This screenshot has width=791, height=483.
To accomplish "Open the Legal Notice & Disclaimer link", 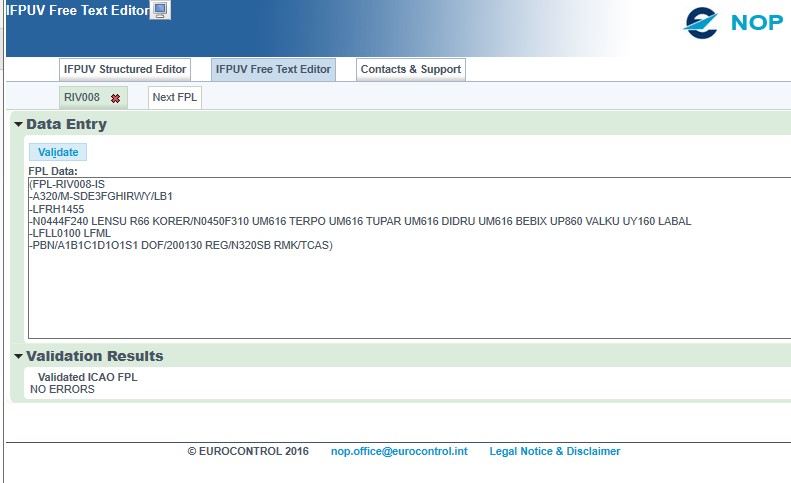I will (x=554, y=451).
